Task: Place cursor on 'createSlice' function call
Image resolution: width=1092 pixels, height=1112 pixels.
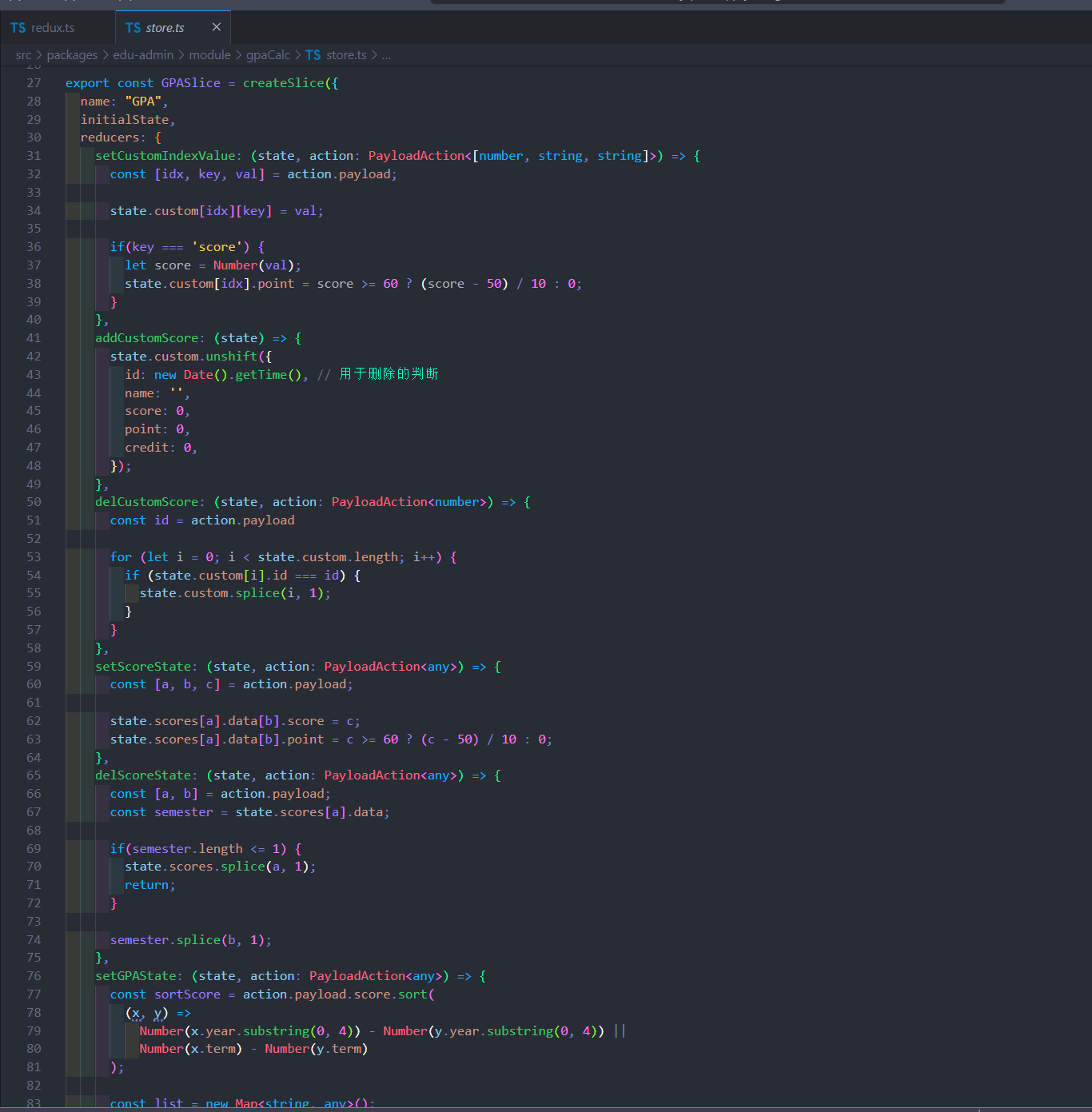Action: [284, 83]
